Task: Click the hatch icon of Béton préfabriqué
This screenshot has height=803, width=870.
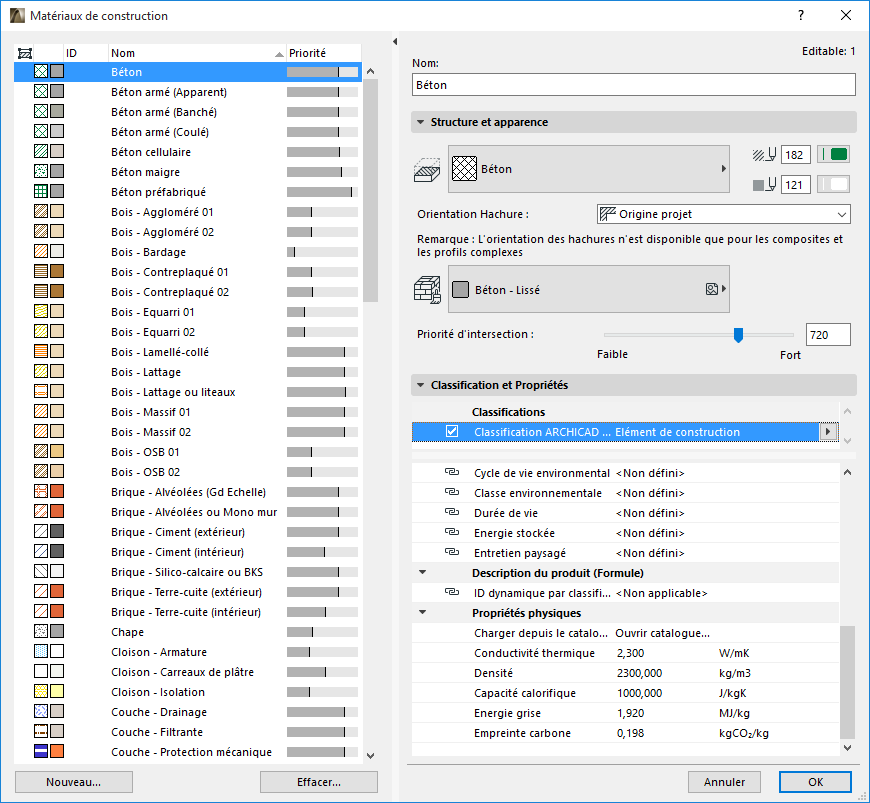Action: [41, 192]
